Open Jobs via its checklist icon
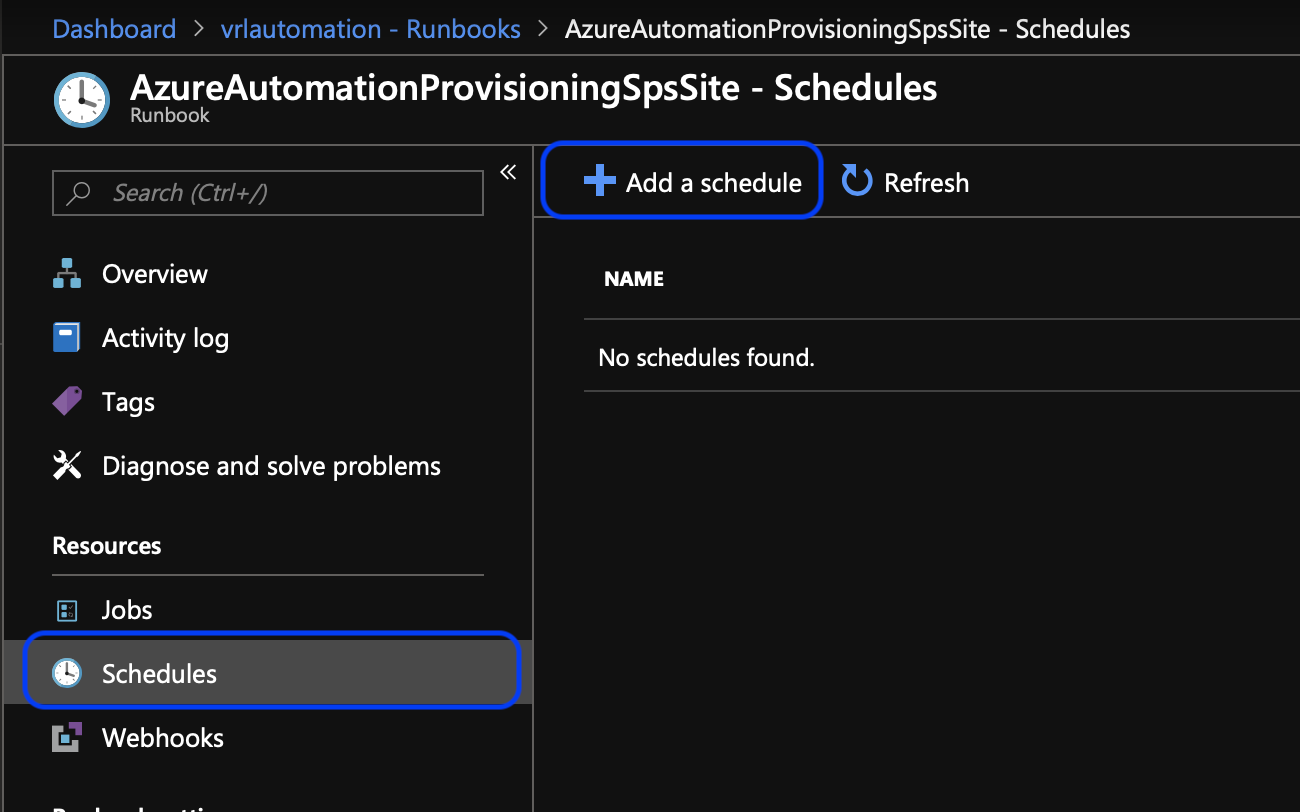Screen dimensions: 1300x812 tap(67, 610)
